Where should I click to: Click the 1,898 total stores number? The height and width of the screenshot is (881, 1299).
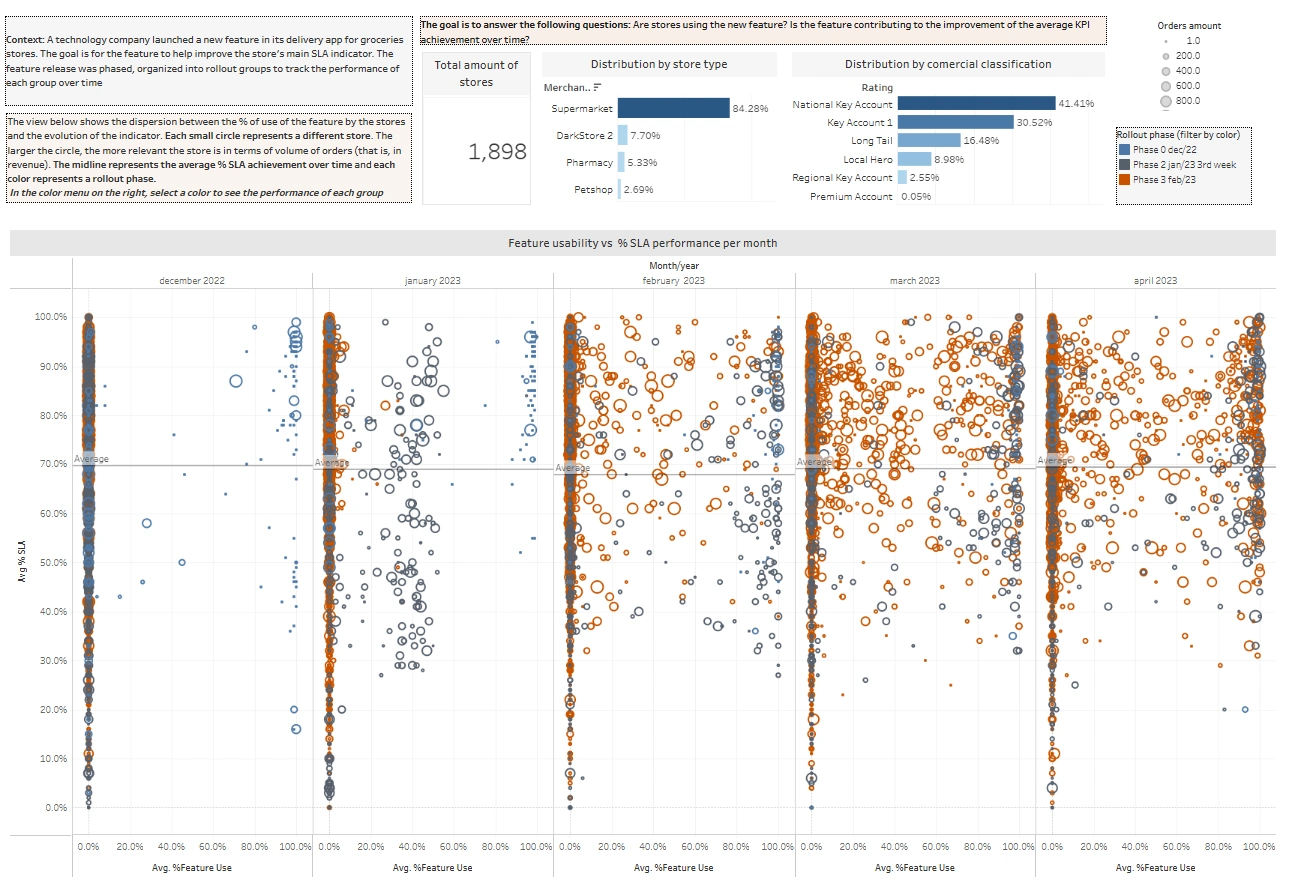pyautogui.click(x=476, y=152)
